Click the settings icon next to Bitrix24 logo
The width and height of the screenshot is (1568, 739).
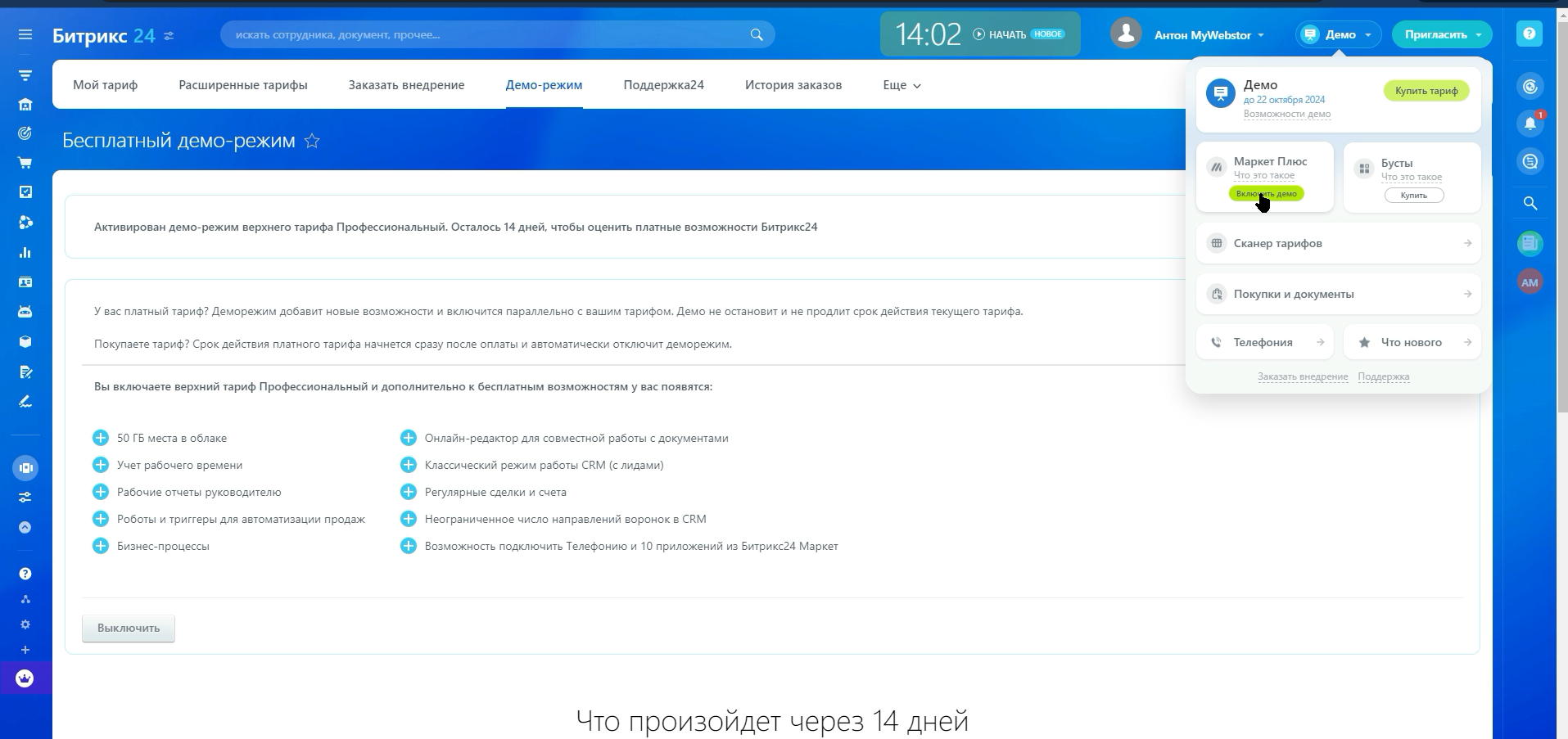click(x=169, y=35)
